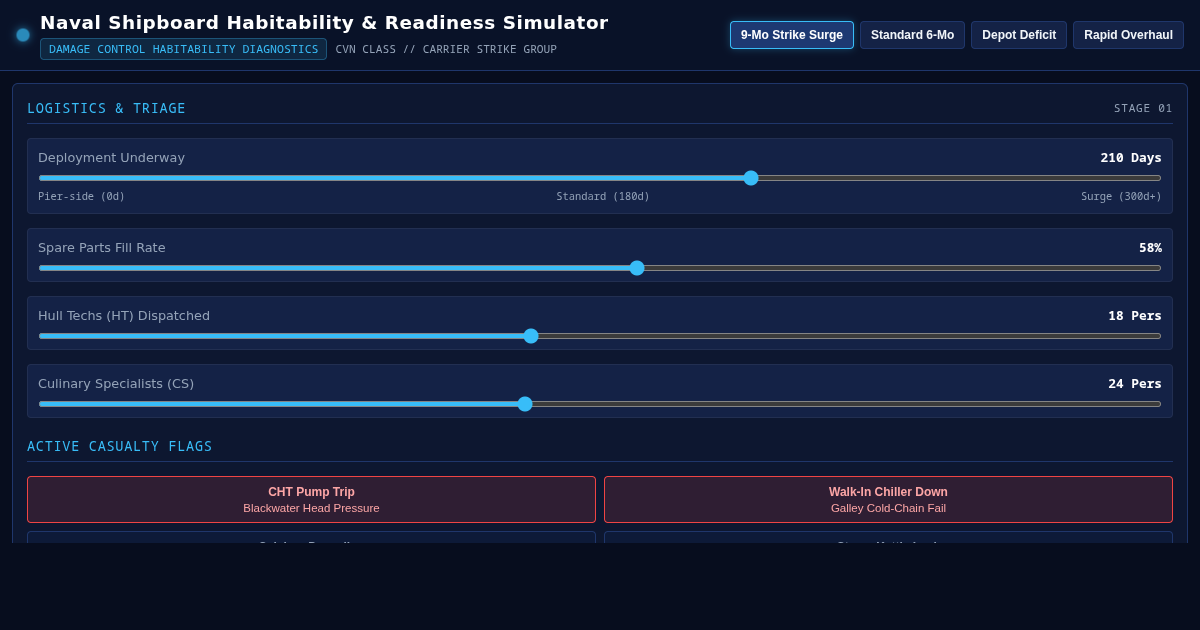Click the Hull Techs (HT) Dispatched label

(124, 315)
